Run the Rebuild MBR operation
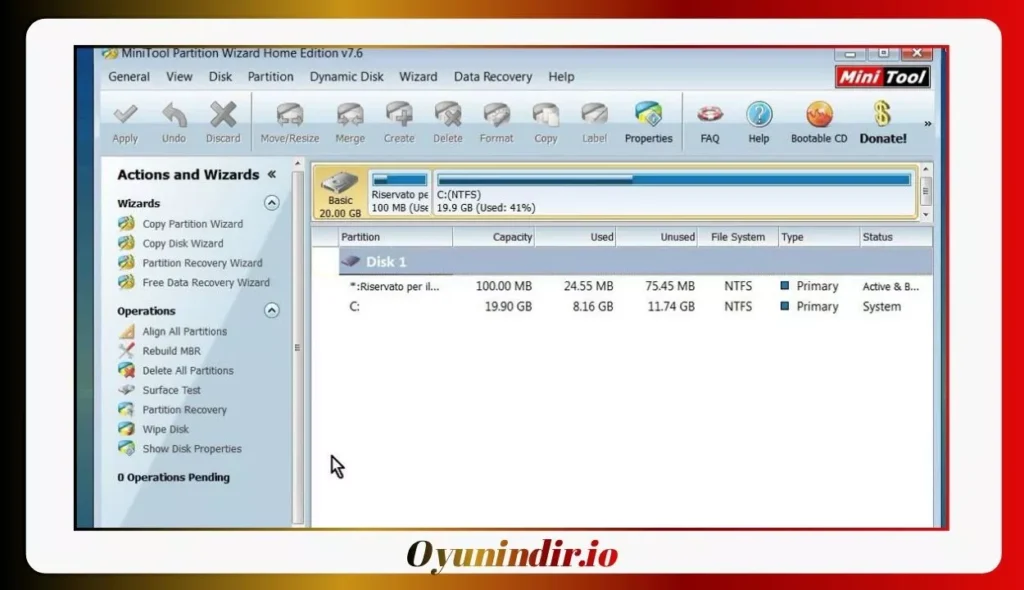1024x590 pixels. (171, 351)
